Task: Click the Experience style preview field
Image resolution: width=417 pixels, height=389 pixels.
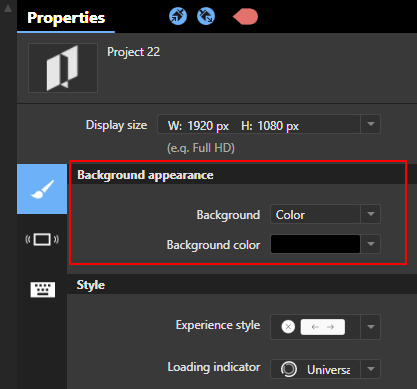Action: click(315, 327)
